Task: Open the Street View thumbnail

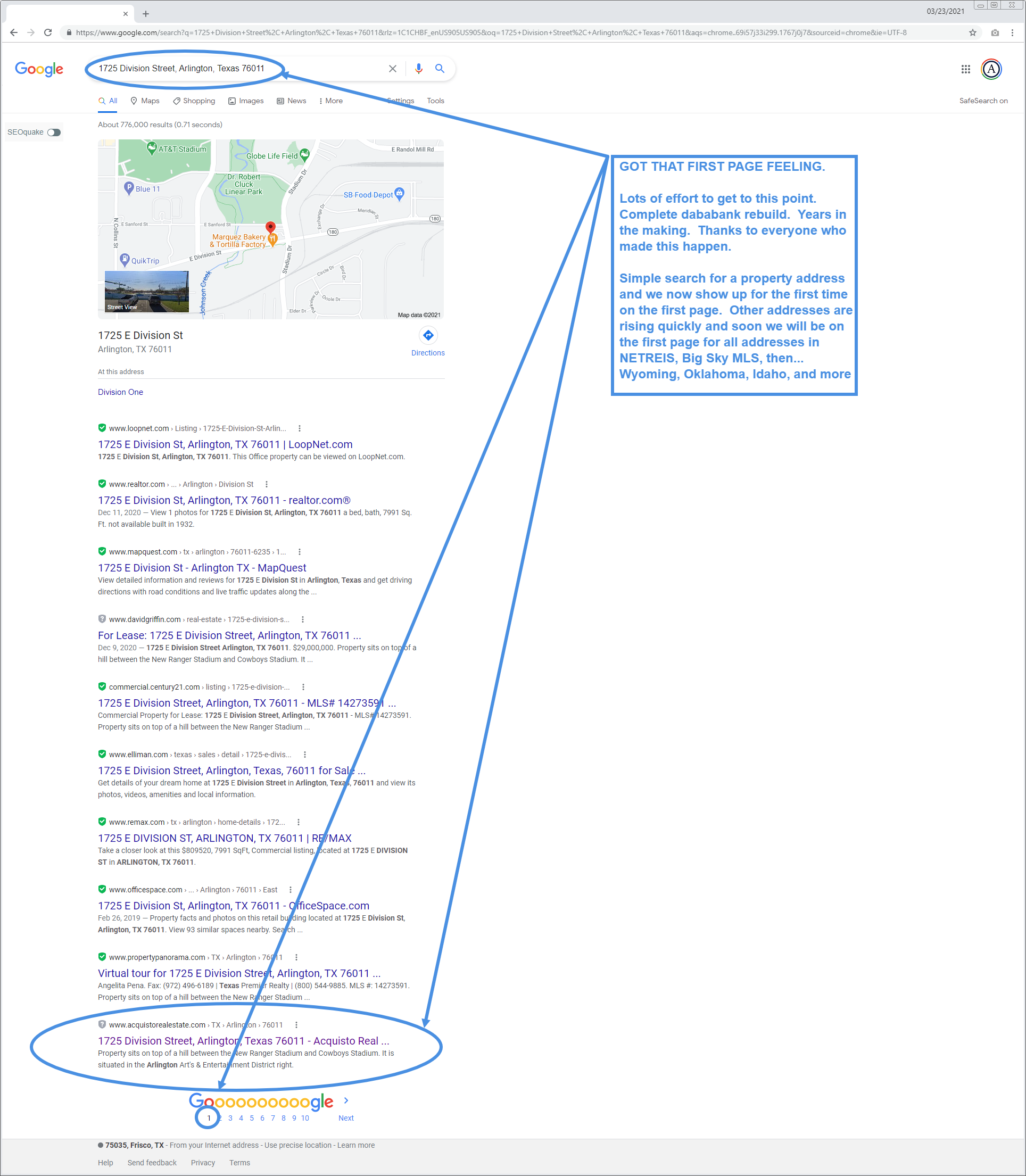Action: pyautogui.click(x=146, y=292)
